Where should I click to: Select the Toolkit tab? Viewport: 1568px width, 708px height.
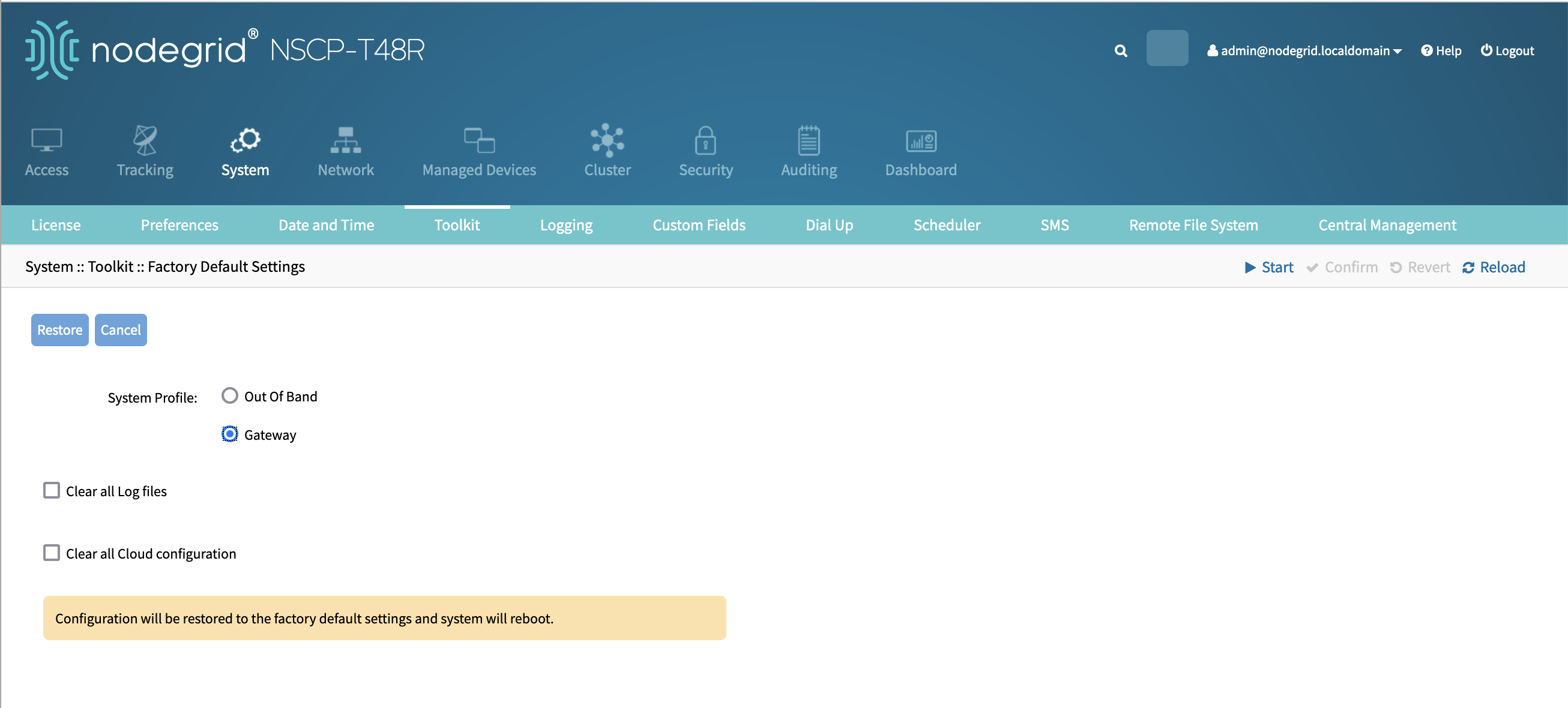[457, 225]
